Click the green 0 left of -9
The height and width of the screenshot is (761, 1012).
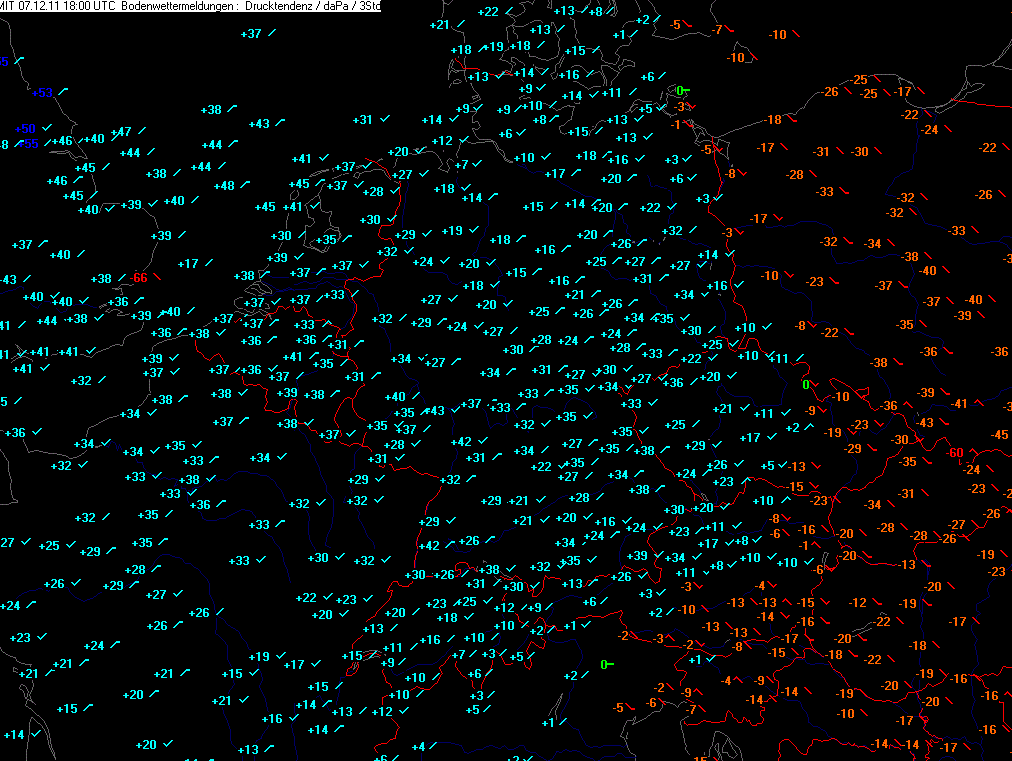[x=805, y=385]
